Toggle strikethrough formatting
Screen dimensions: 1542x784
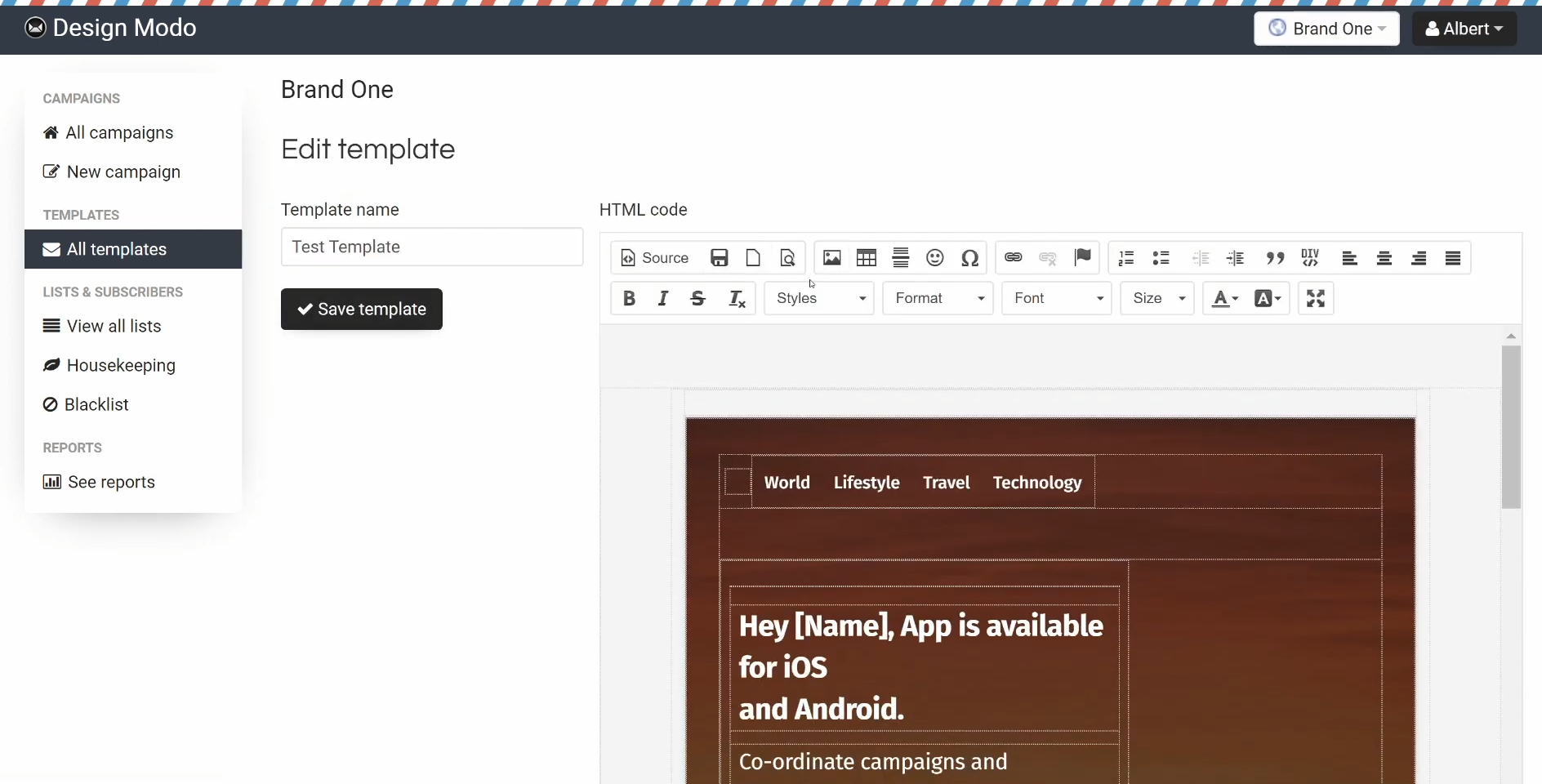[x=697, y=298]
